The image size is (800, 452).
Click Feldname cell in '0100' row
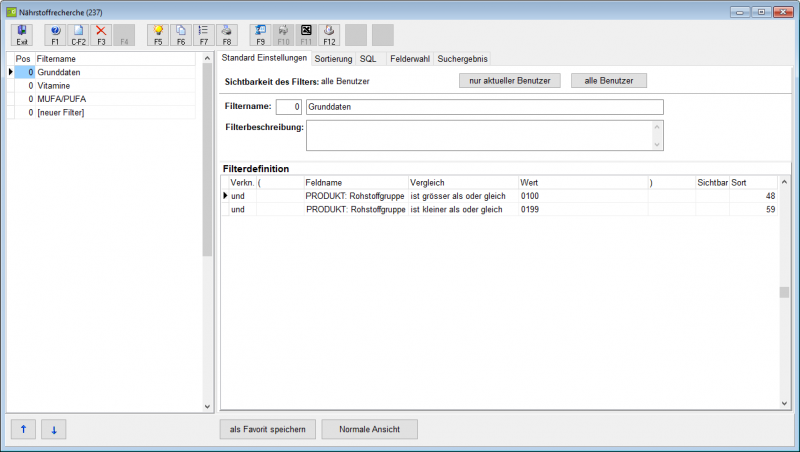point(356,196)
